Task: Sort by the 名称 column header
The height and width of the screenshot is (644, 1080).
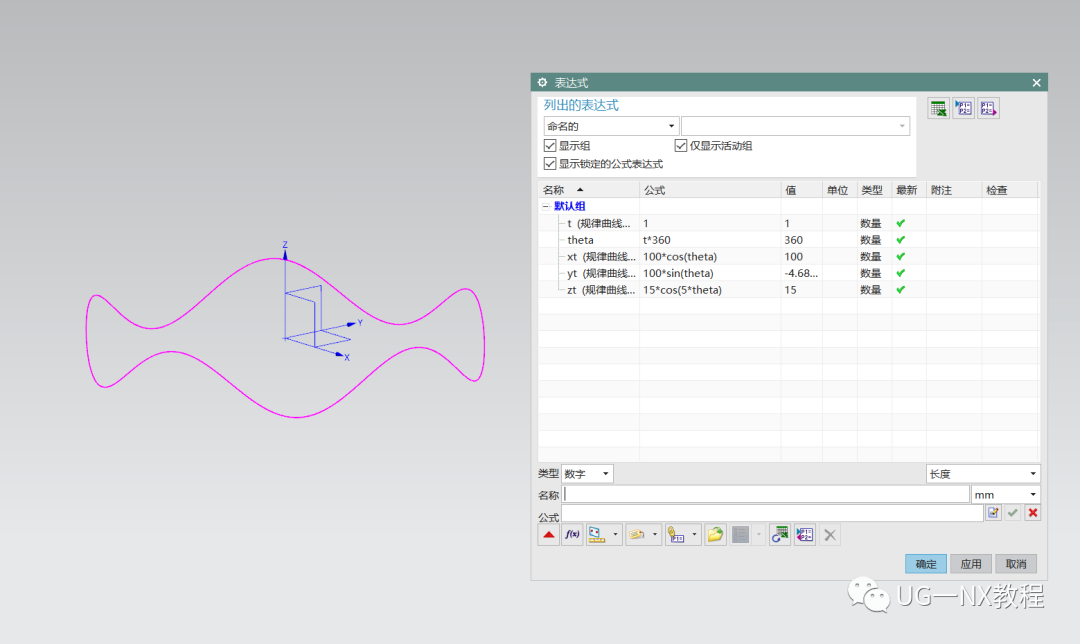Action: (589, 190)
